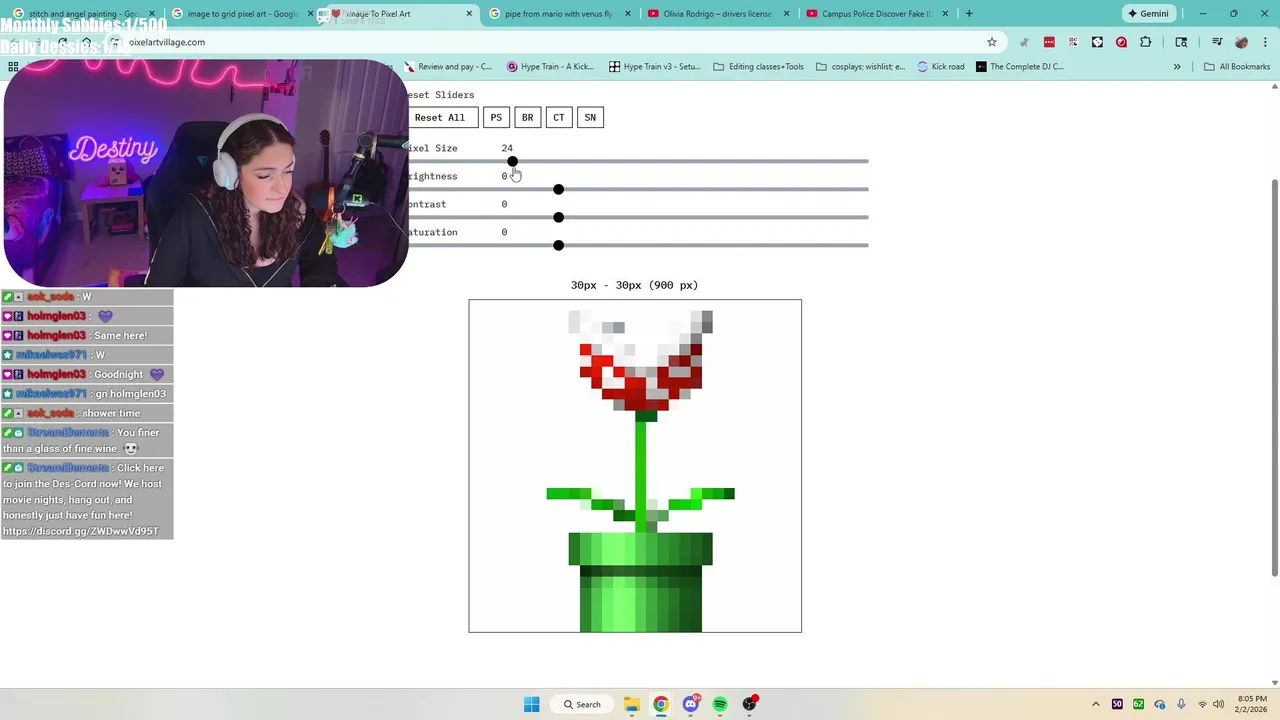
Task: Open the Hype Train - A Kick bookmark
Action: (x=550, y=67)
